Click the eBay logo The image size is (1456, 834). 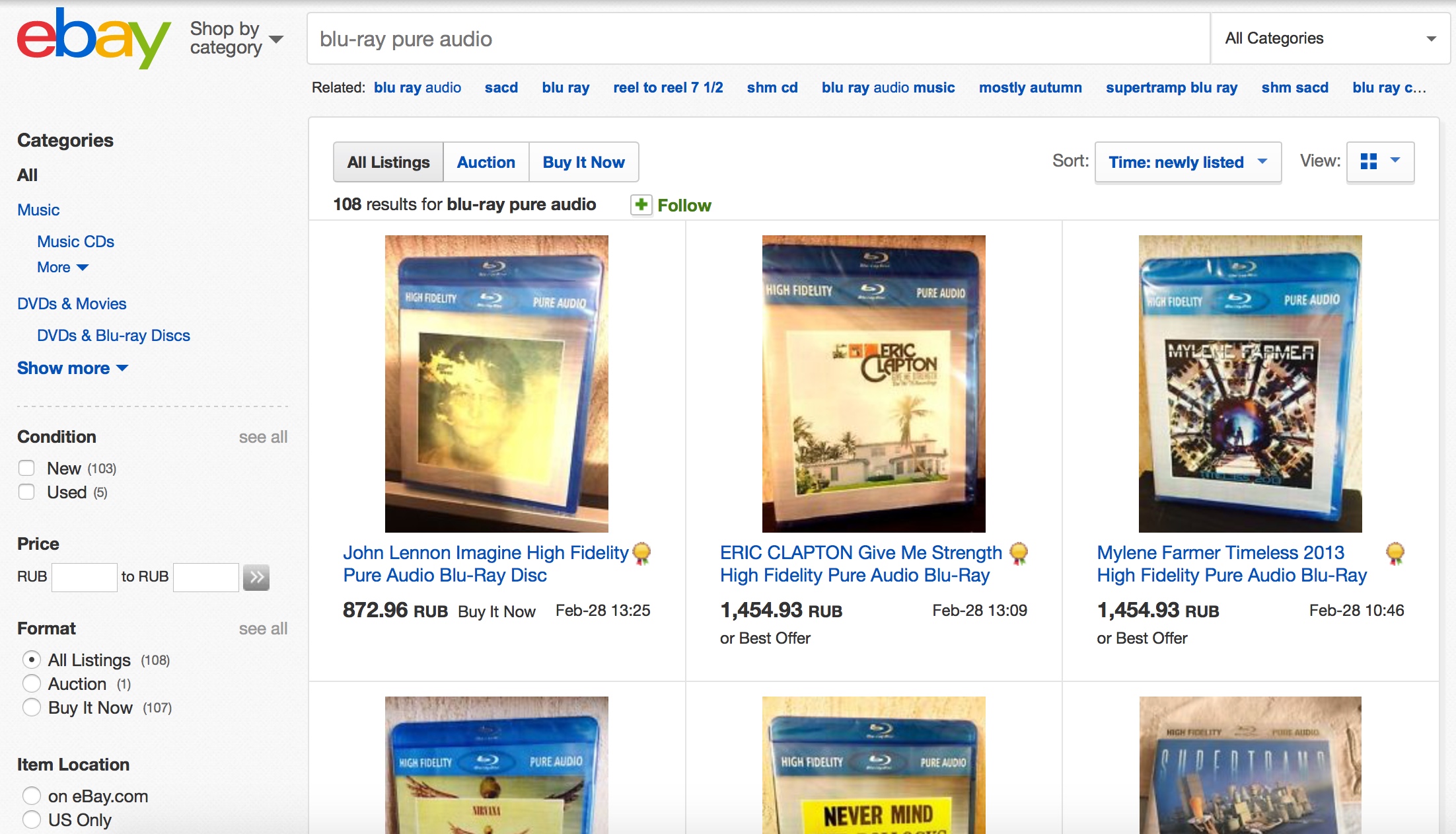[94, 38]
